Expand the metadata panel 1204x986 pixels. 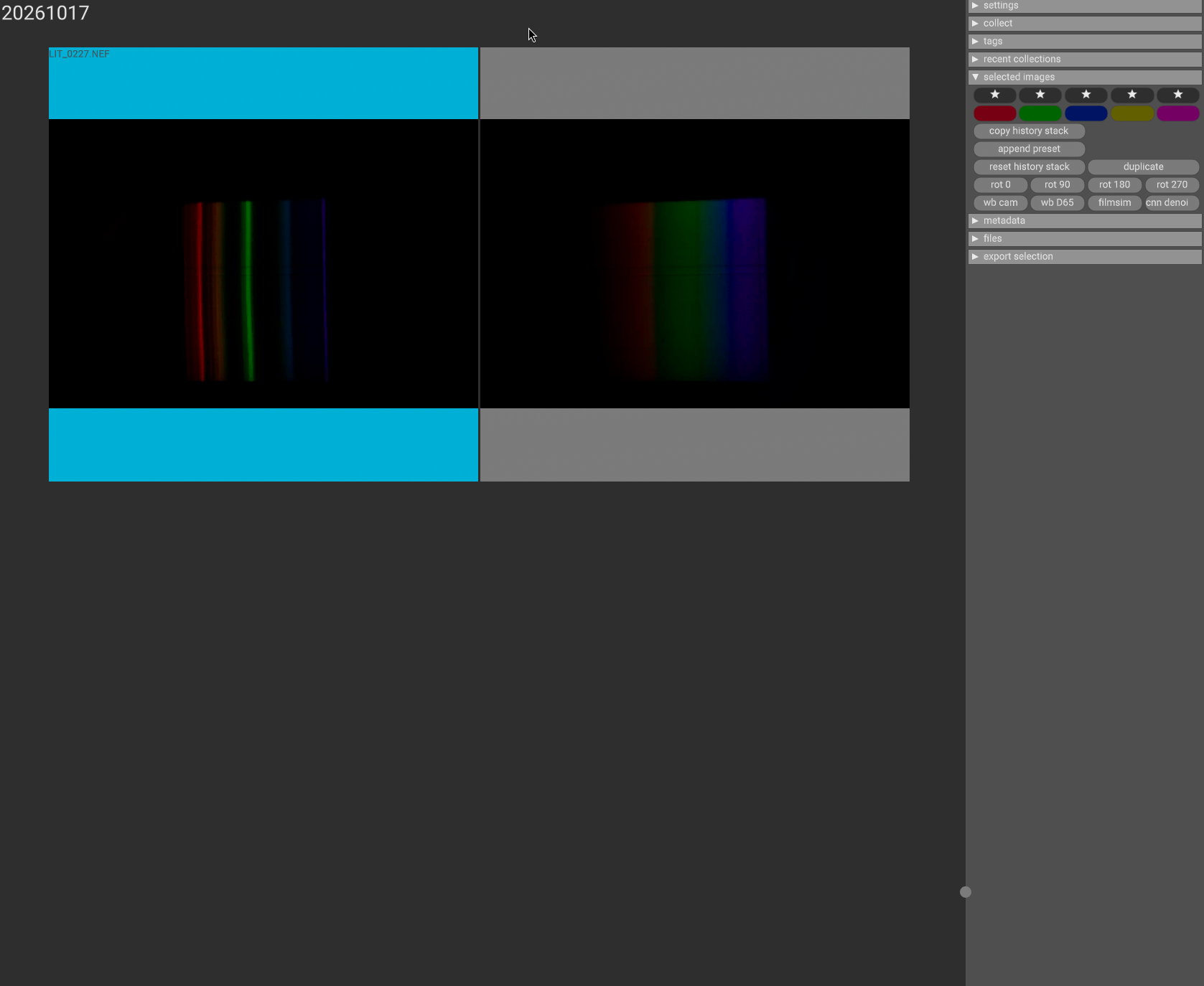pos(1085,221)
